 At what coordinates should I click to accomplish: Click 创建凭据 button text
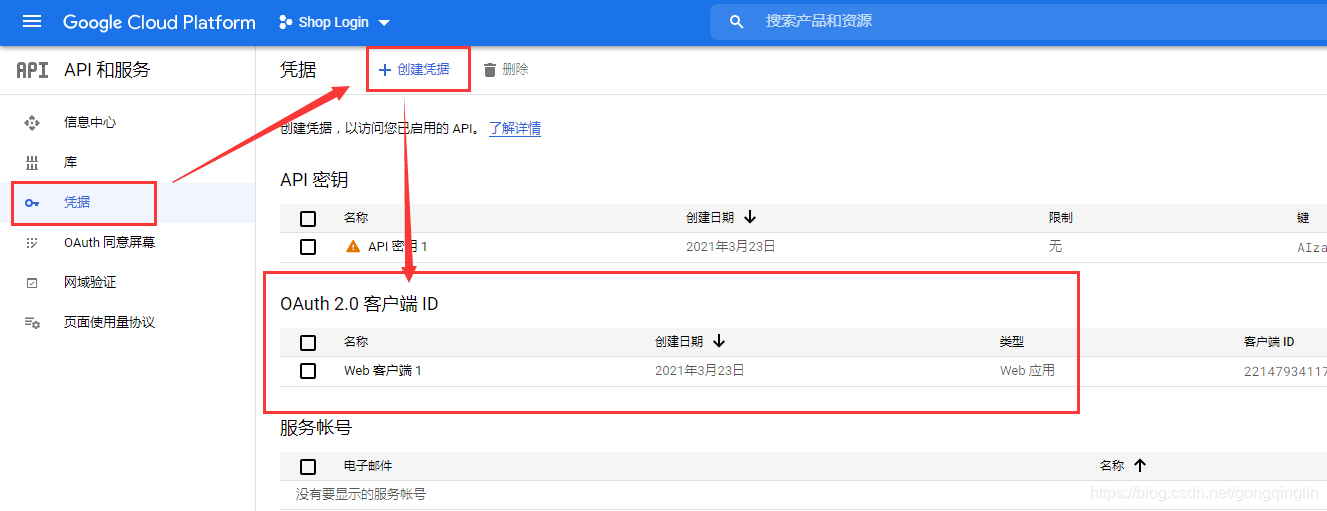point(423,70)
